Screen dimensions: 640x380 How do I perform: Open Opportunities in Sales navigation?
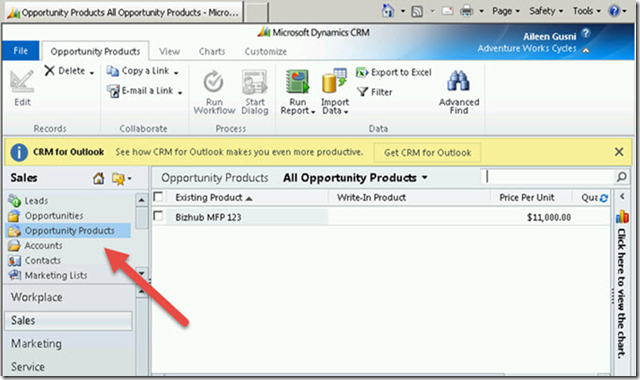[46, 216]
